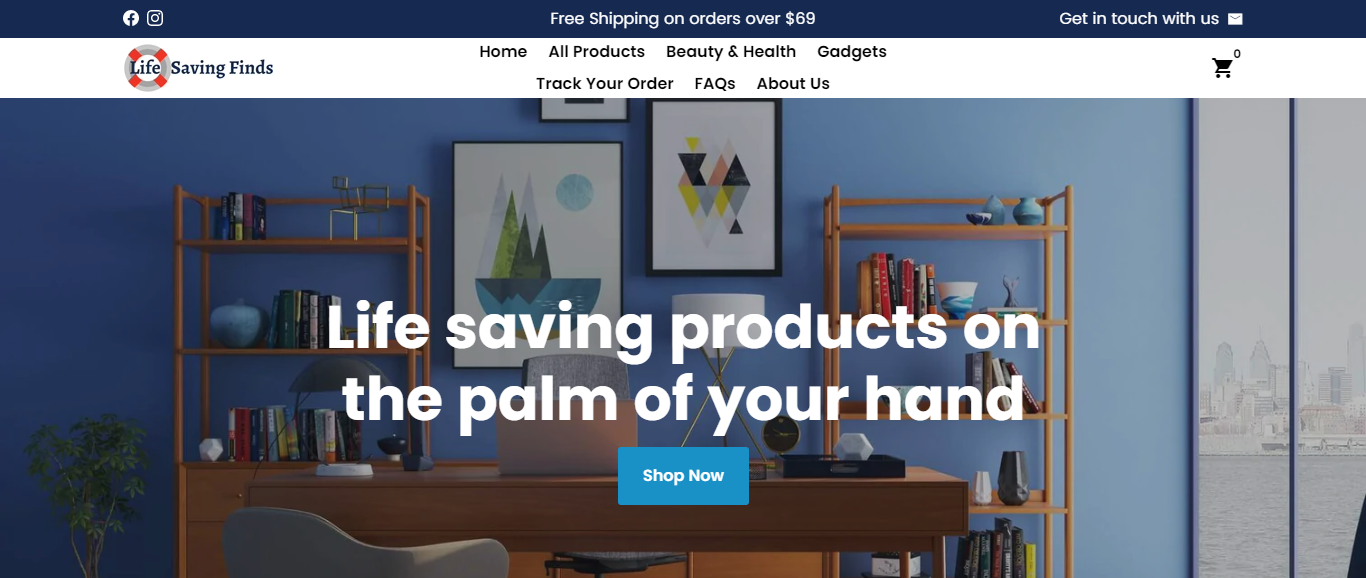This screenshot has height=578, width=1366.
Task: Click the envelope mail icon
Action: pos(1235,19)
